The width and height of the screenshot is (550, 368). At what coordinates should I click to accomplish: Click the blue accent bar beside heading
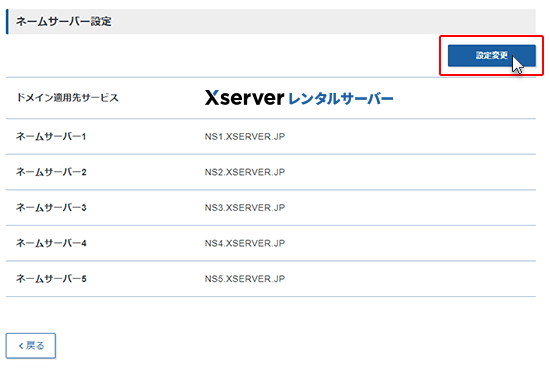pos(7,22)
